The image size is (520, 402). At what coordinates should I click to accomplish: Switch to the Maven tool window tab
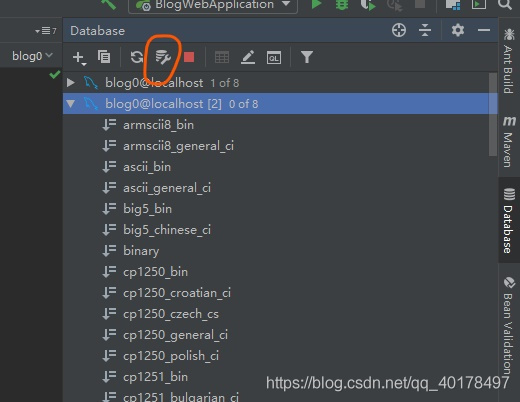[509, 141]
